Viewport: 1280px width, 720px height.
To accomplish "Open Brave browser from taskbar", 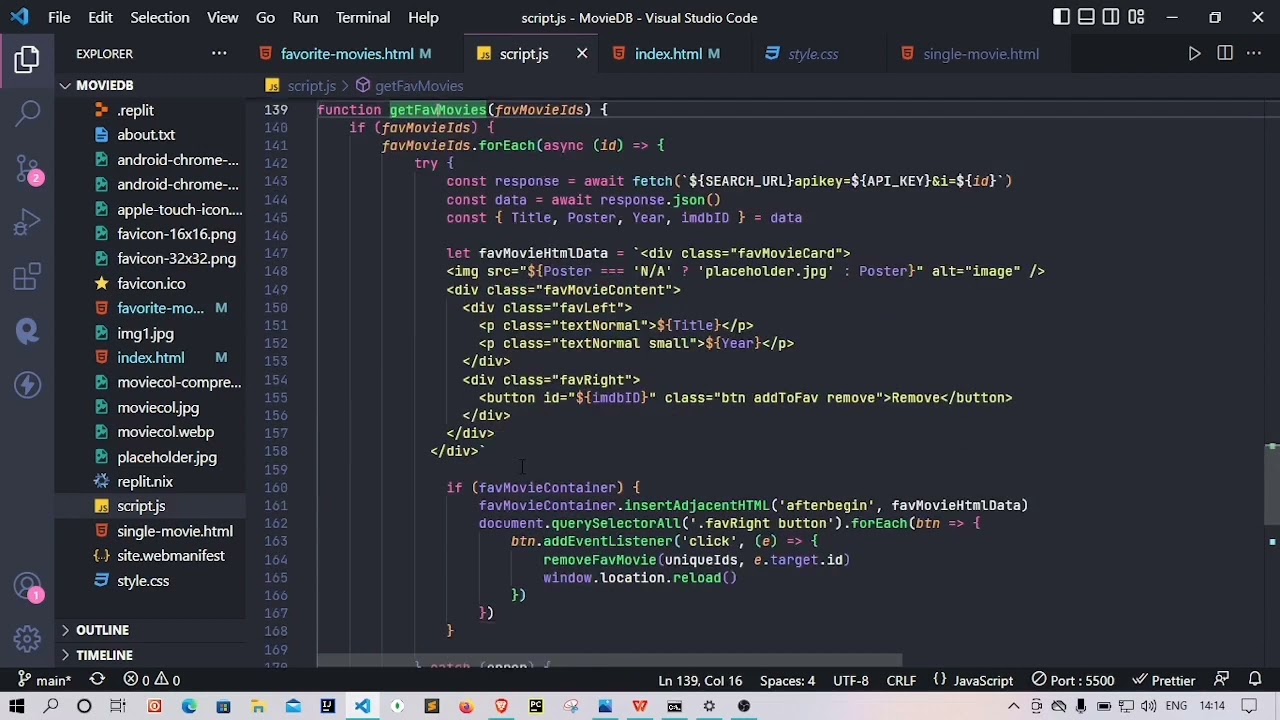I will pos(501,706).
